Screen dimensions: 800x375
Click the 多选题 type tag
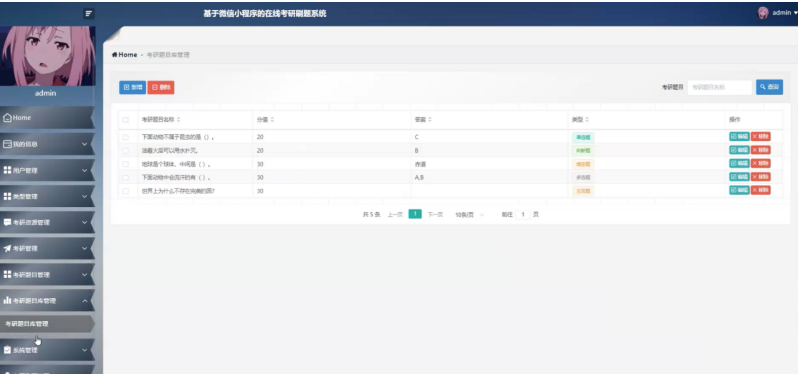pos(583,178)
